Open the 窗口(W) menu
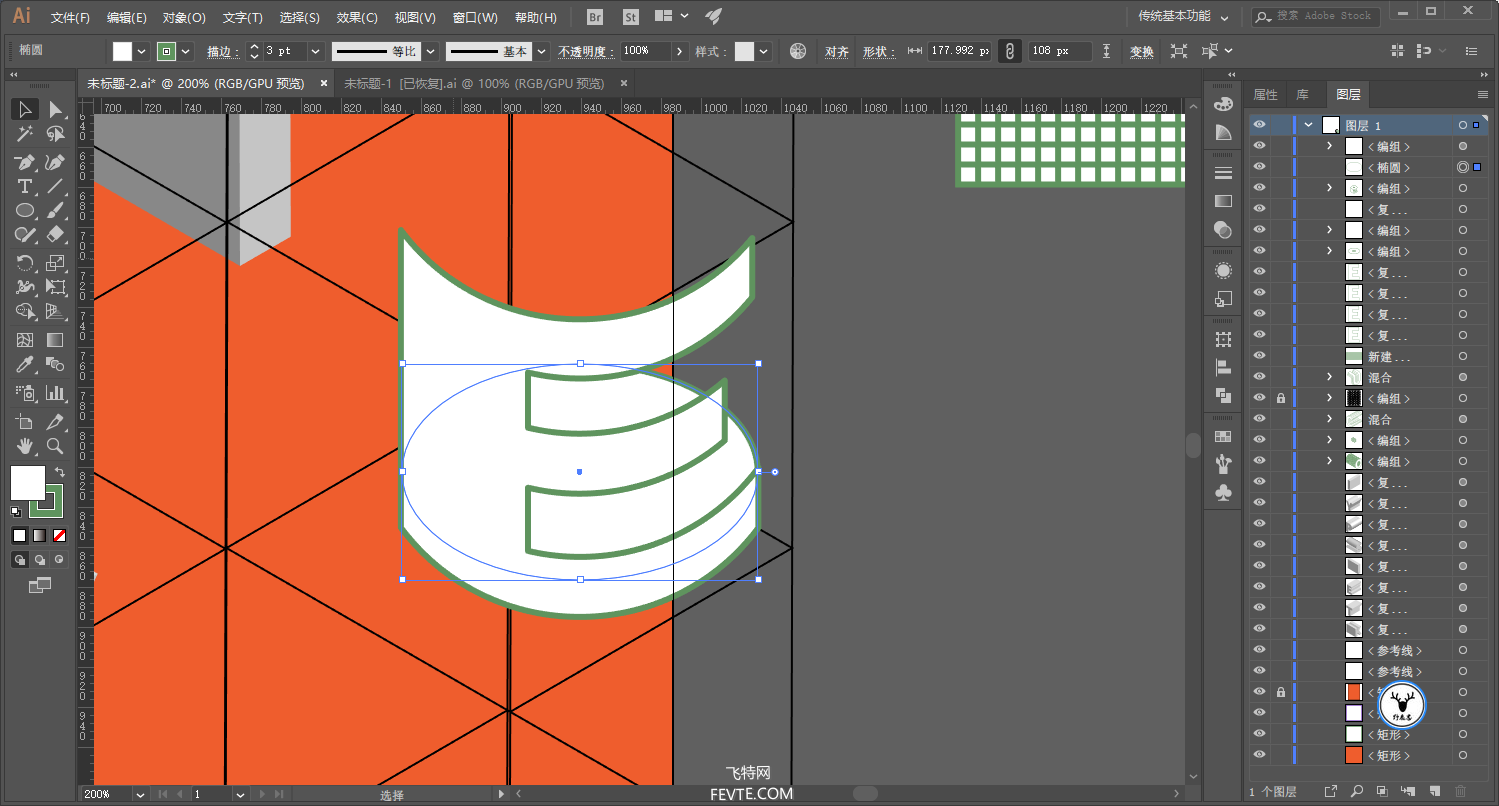This screenshot has width=1499, height=806. (x=475, y=17)
